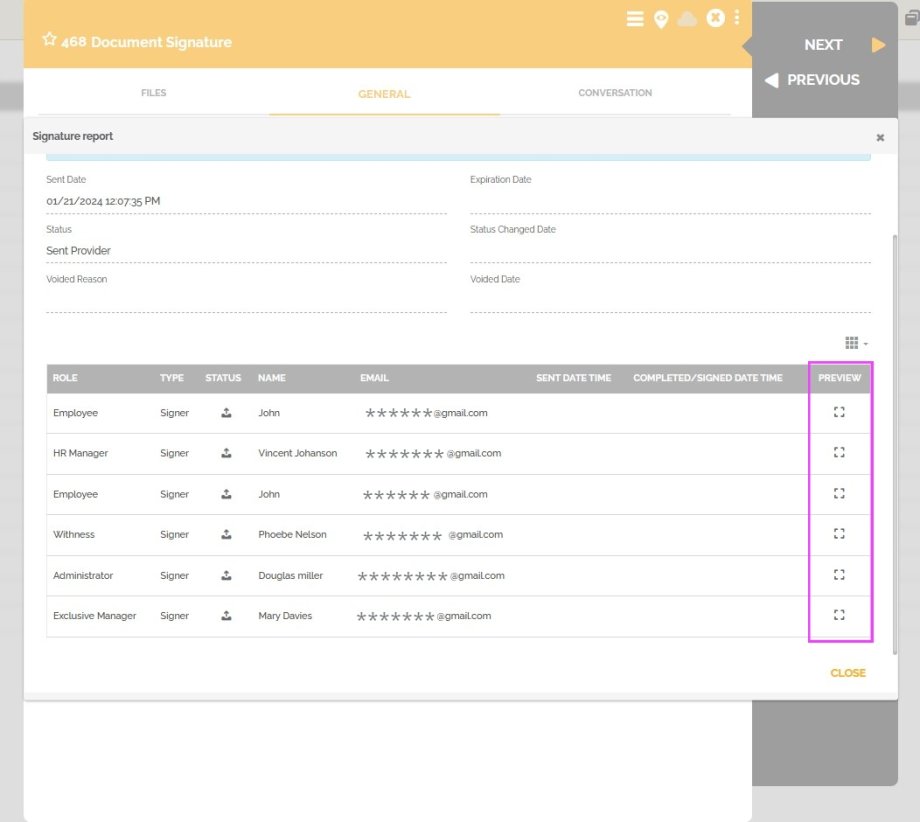920x822 pixels.
Task: Select the GENERAL tab
Action: 384,92
